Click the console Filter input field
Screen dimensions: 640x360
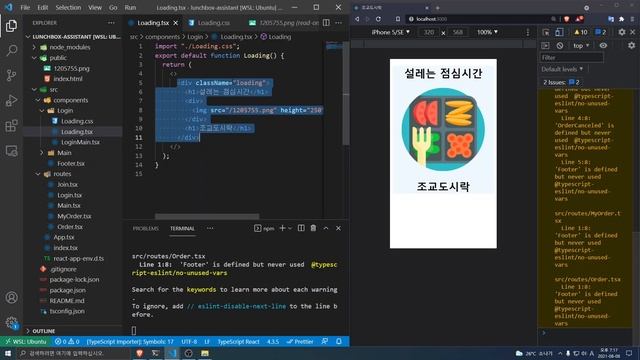tap(572, 58)
